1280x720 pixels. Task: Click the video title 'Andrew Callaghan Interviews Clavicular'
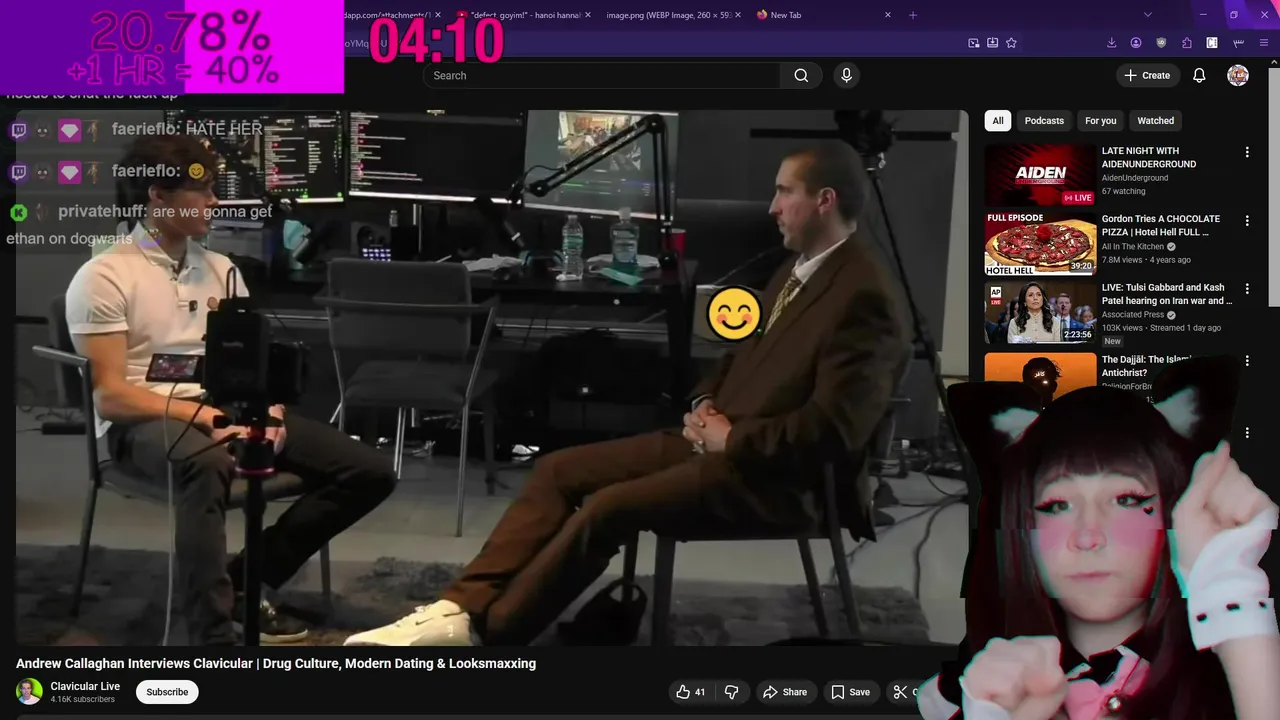click(276, 664)
